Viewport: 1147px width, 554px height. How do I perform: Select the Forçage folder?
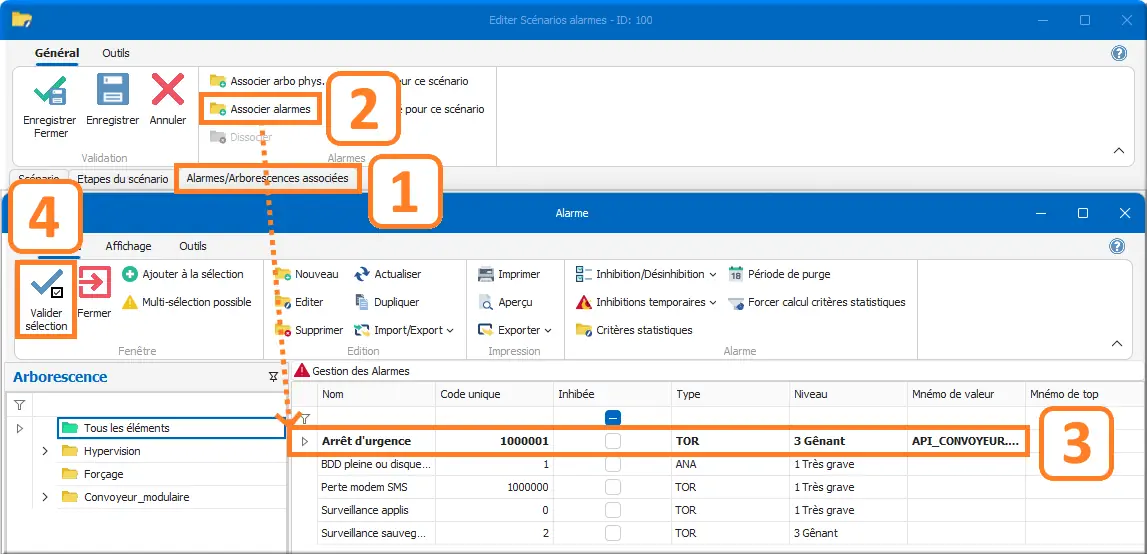[103, 473]
